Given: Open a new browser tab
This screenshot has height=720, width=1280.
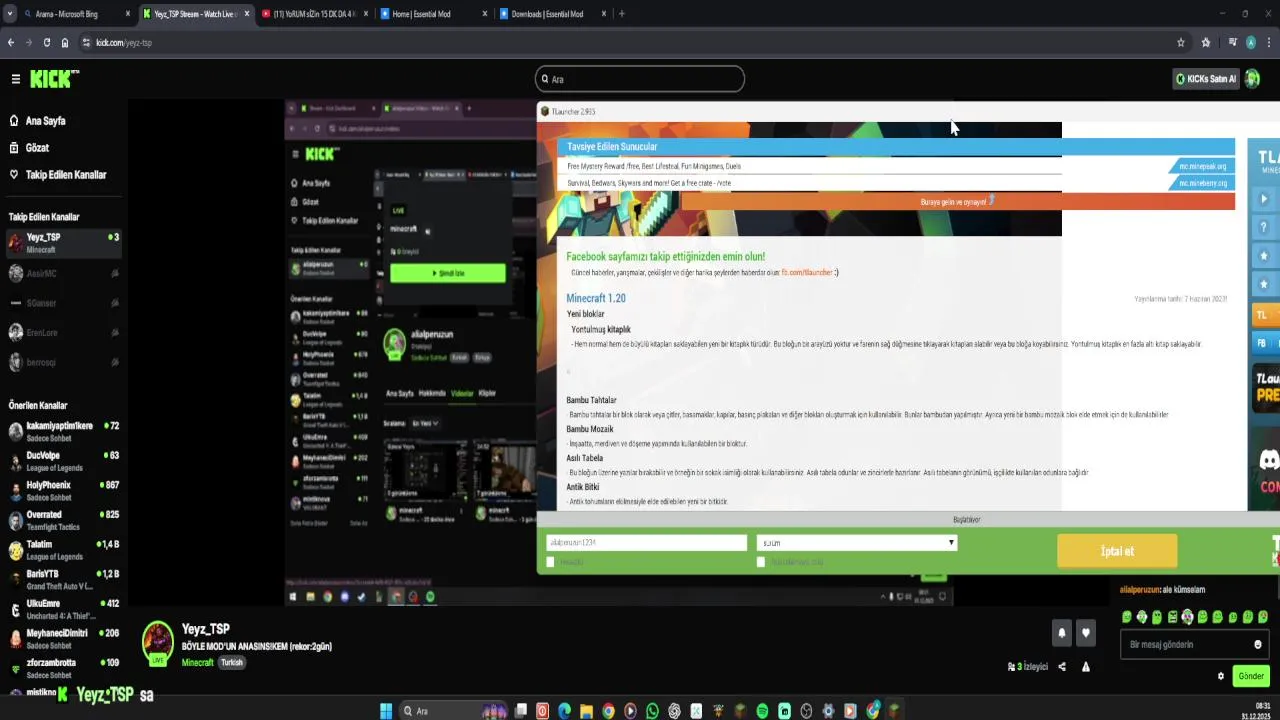Looking at the screenshot, I should (622, 14).
